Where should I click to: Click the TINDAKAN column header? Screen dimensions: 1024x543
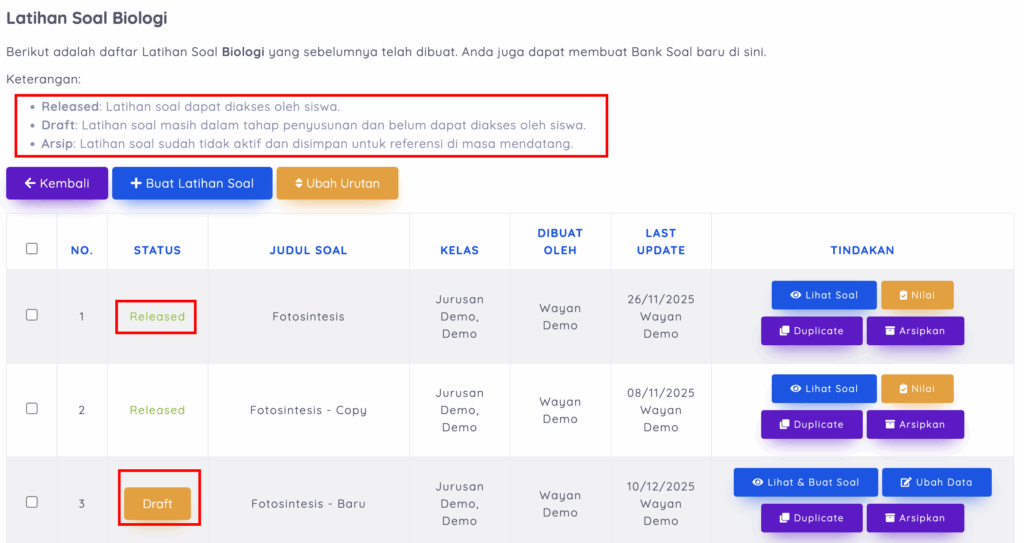862,250
